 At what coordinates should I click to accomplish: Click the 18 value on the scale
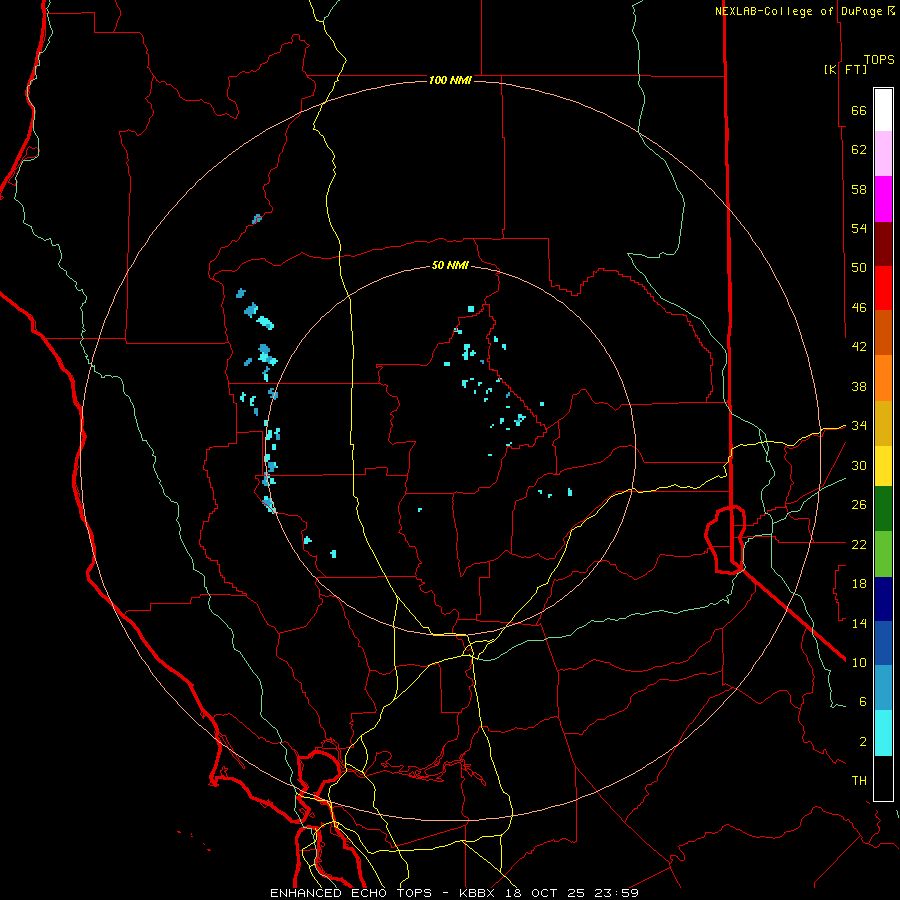859,583
